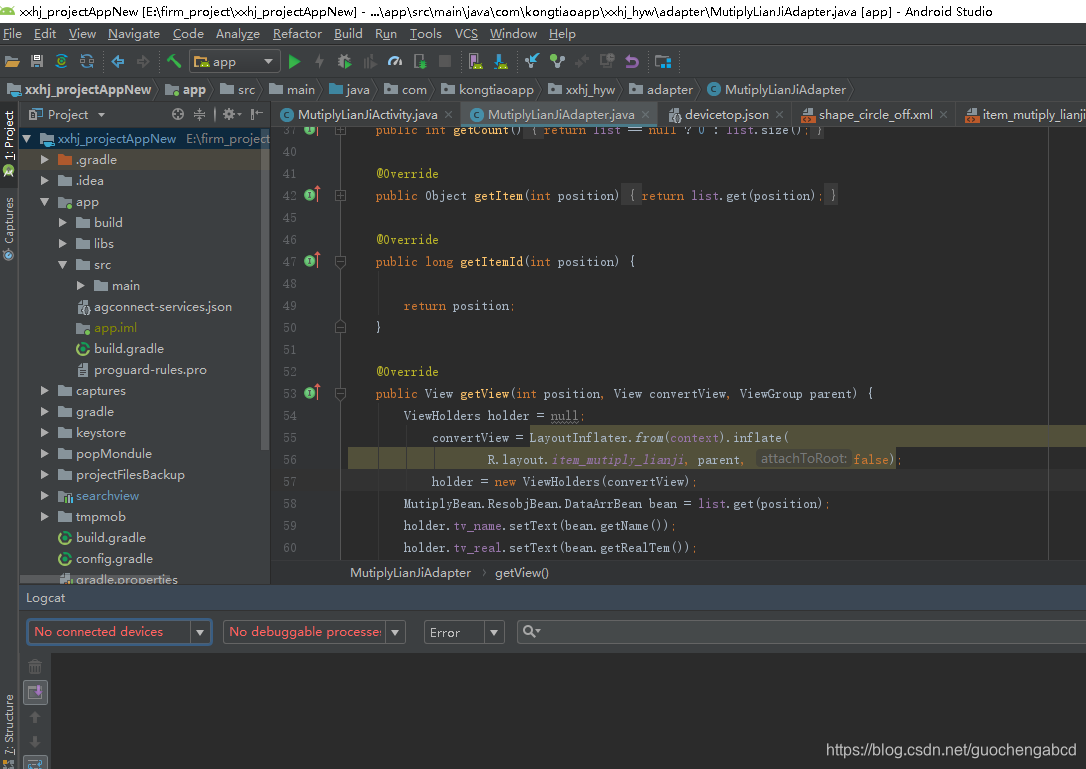
Task: Collapse getItemId method fold on line 47
Action: [340, 262]
